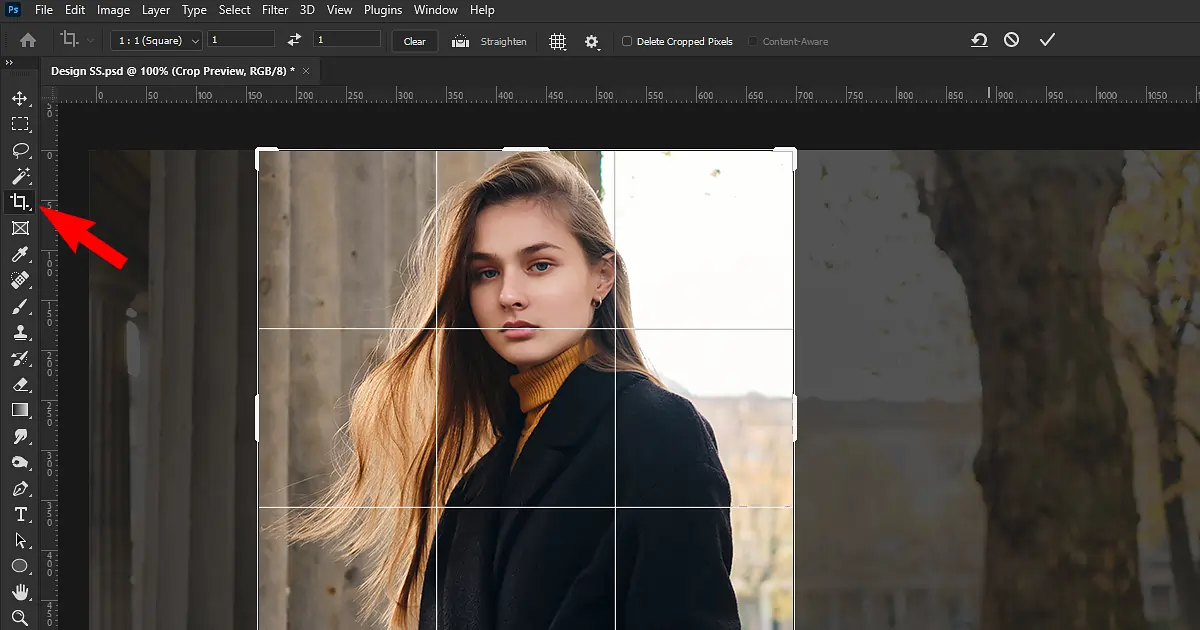Open the Filter menu
This screenshot has height=630, width=1200.
pyautogui.click(x=274, y=10)
